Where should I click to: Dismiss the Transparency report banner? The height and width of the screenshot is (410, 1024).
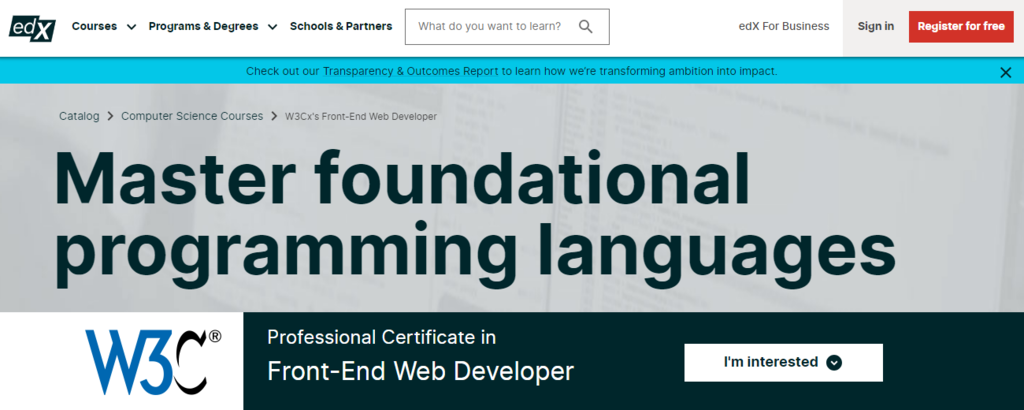pos(1006,72)
